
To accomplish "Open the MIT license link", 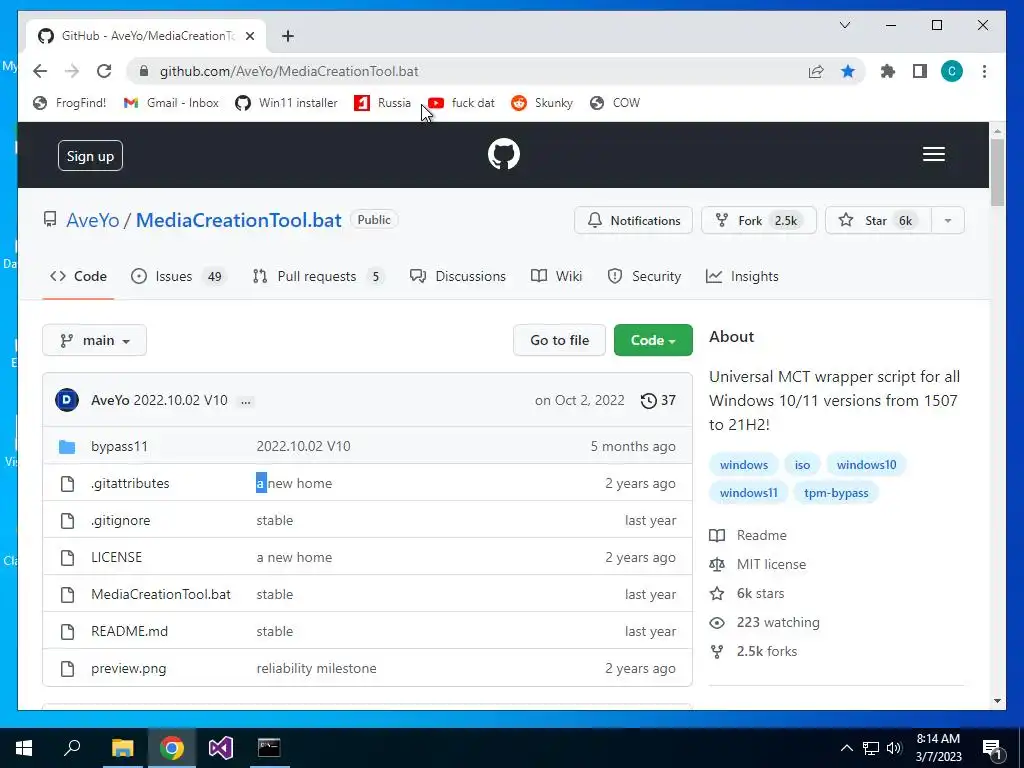I will click(x=758, y=564).
